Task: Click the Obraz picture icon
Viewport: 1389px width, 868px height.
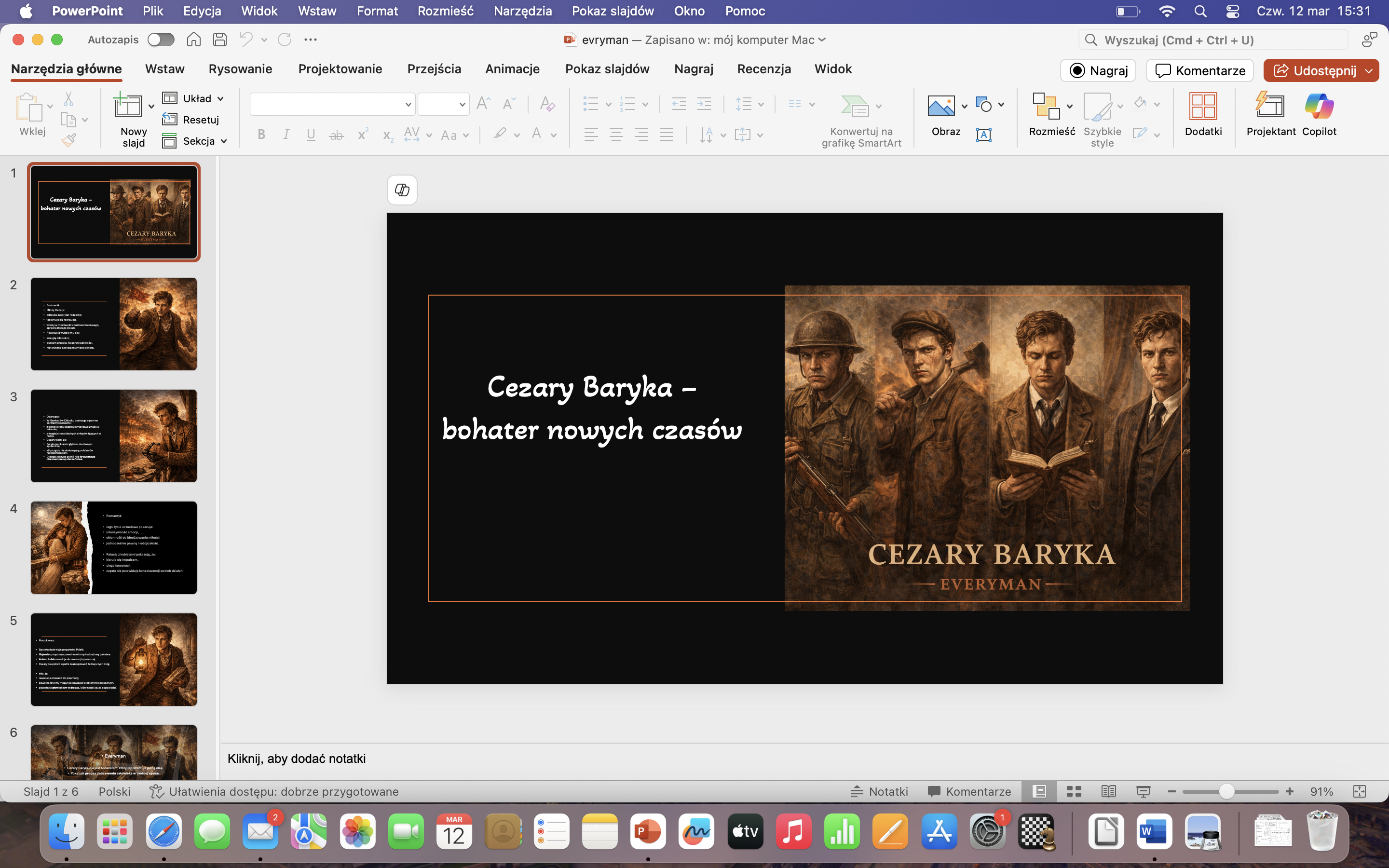Action: coord(941,106)
